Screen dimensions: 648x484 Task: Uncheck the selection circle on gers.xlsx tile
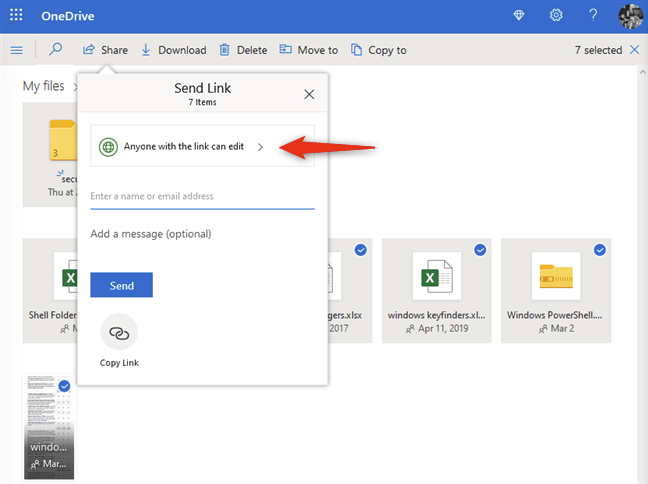pos(361,250)
